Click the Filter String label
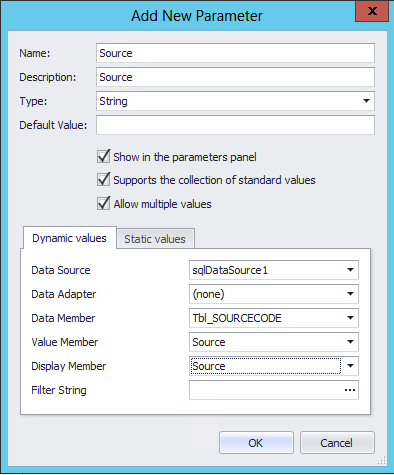 pyautogui.click(x=59, y=390)
